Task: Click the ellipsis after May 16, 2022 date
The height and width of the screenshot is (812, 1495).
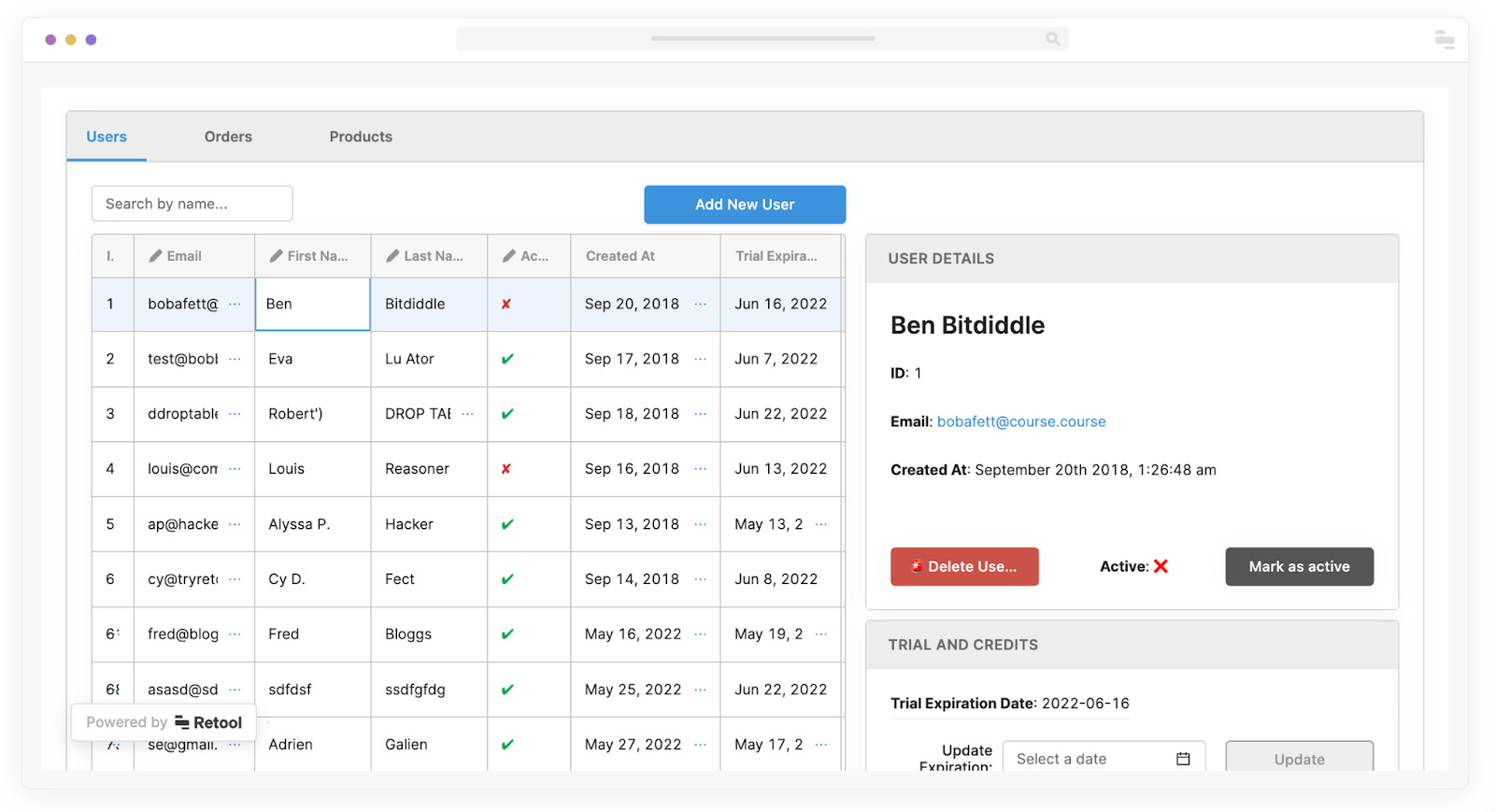Action: [x=701, y=634]
